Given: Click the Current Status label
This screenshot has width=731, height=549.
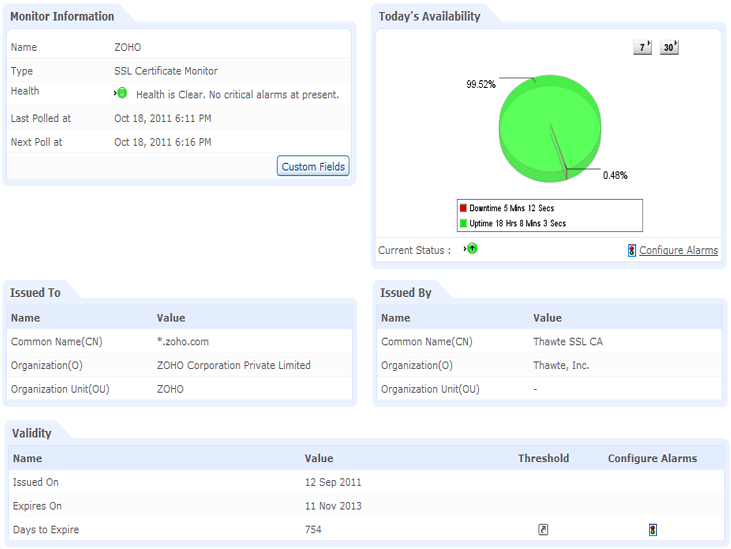Looking at the screenshot, I should click(x=414, y=250).
